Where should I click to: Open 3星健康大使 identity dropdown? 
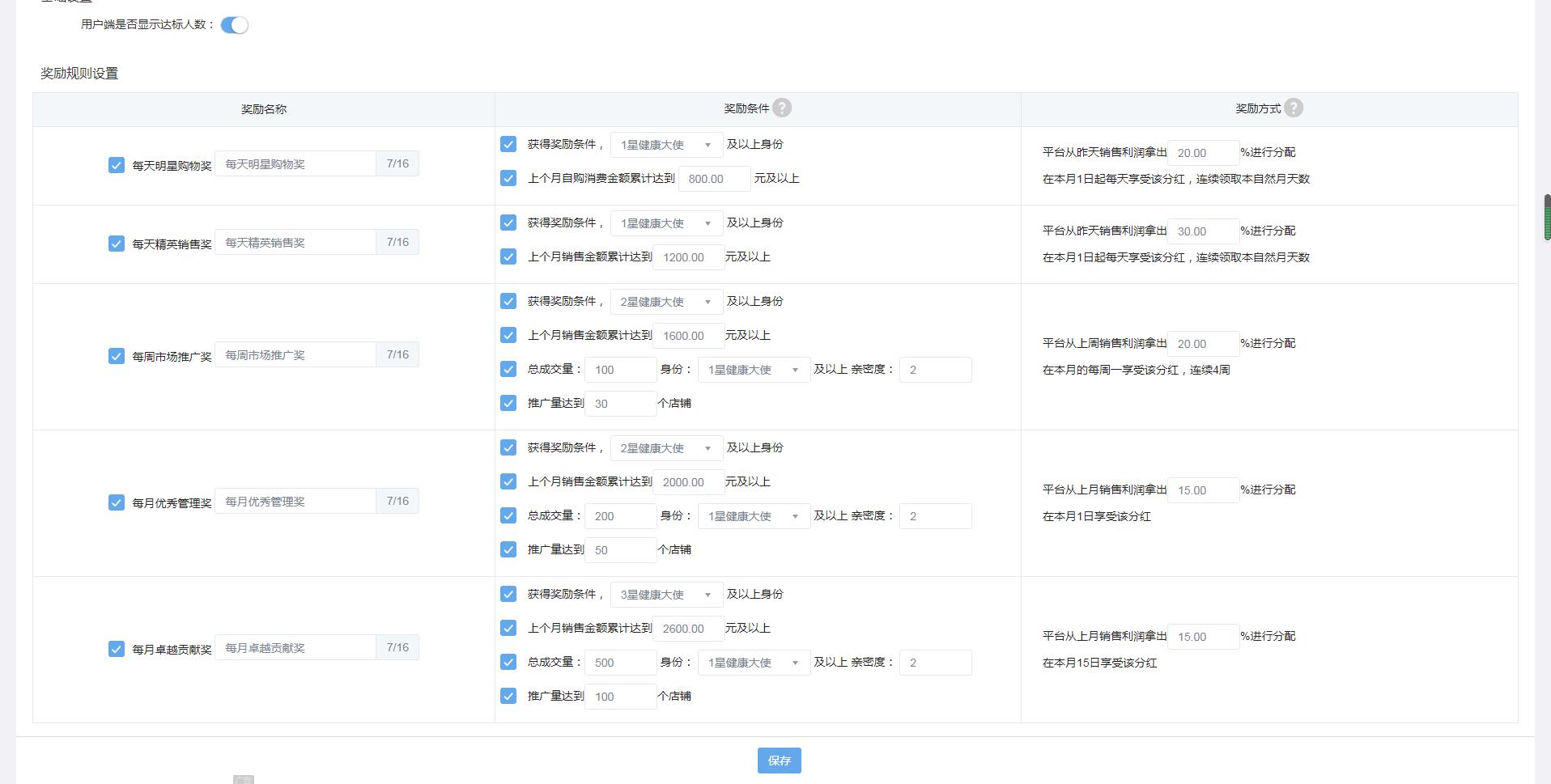pyautogui.click(x=665, y=595)
